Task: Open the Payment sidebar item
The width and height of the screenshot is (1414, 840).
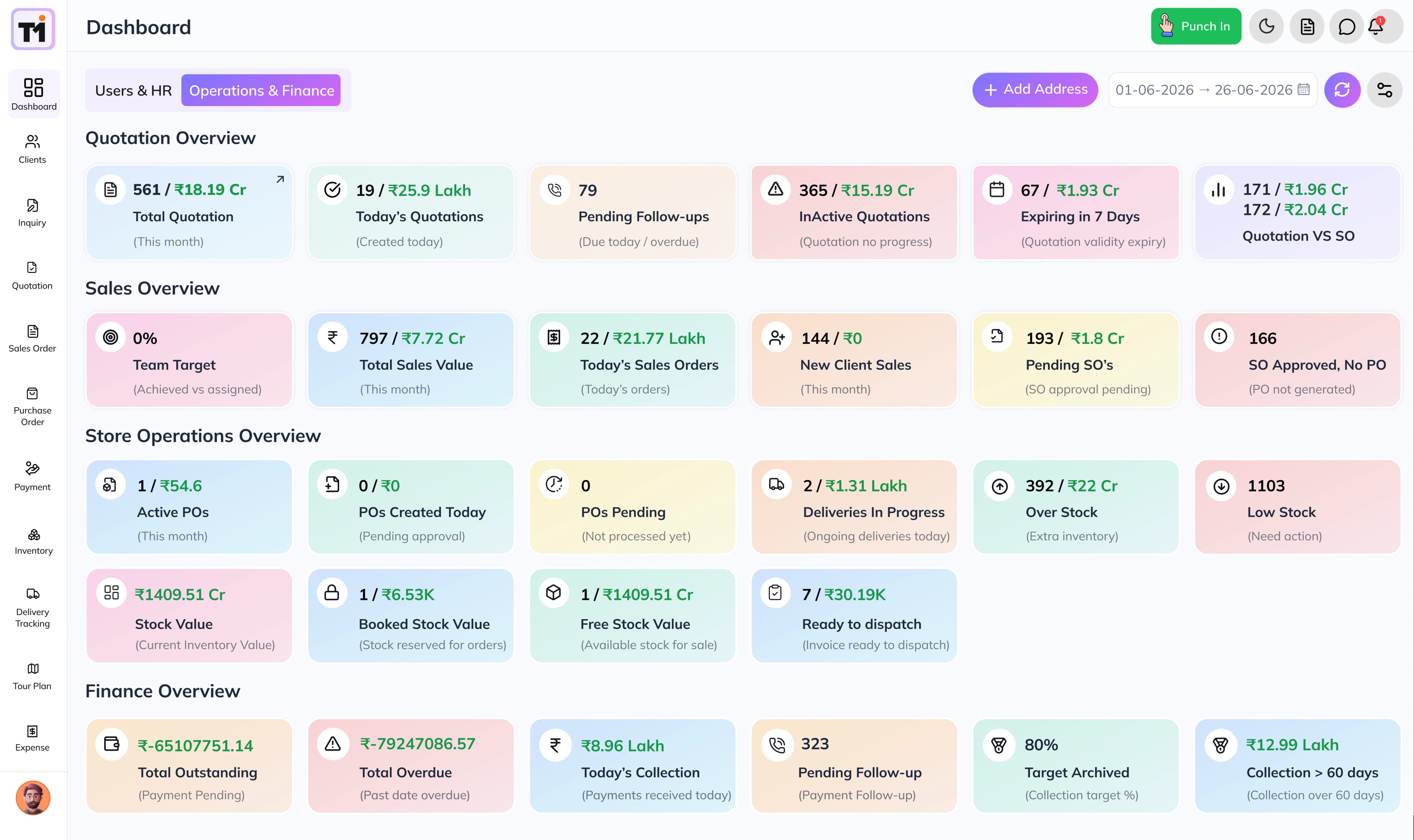Action: point(32,476)
